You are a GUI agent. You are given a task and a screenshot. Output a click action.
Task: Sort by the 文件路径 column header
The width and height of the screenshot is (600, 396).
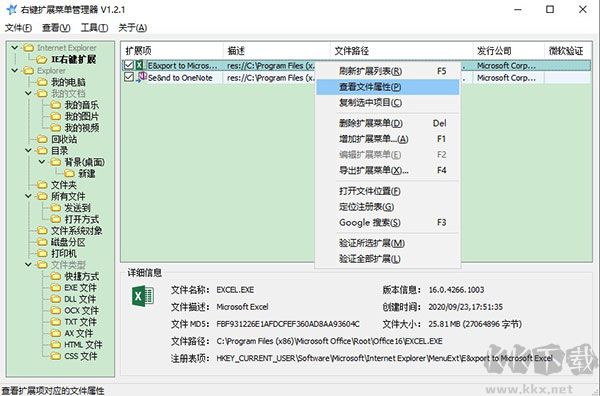coord(401,51)
